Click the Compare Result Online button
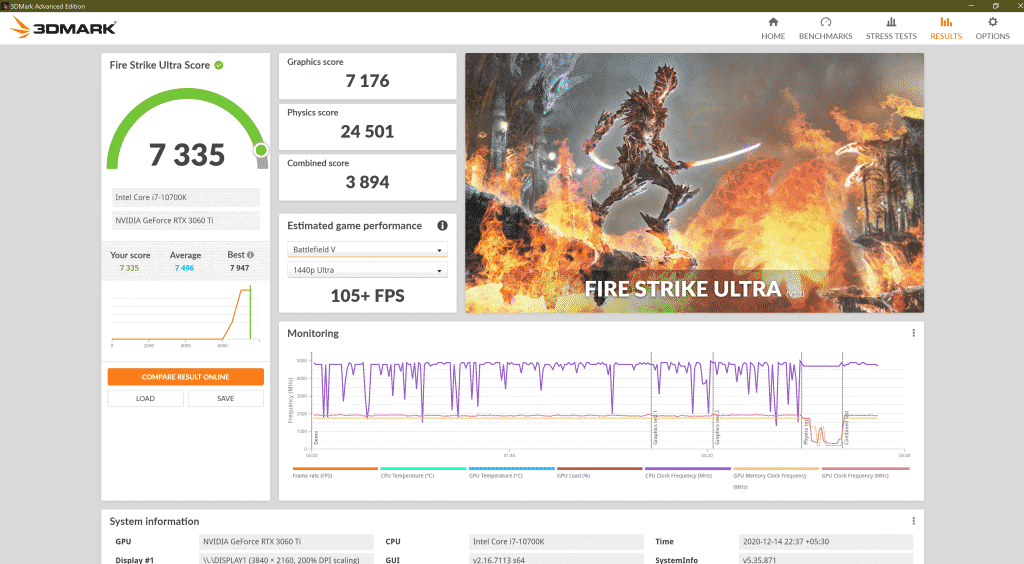Viewport: 1024px width, 564px height. coord(185,377)
